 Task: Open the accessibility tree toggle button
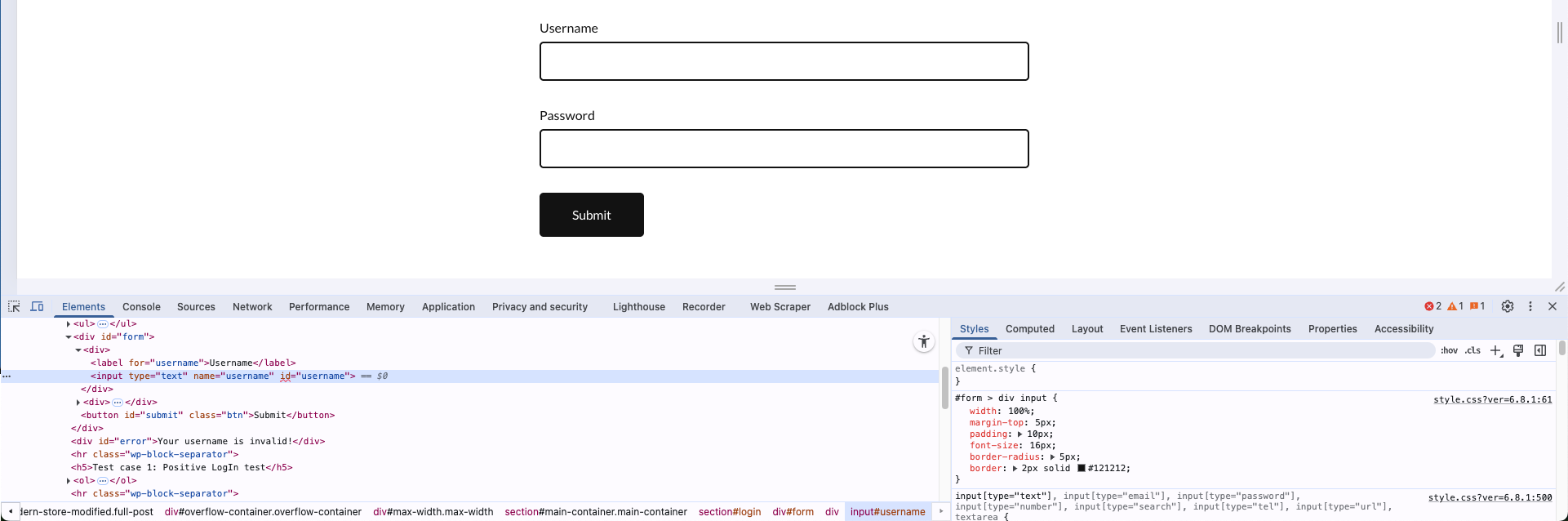click(923, 342)
